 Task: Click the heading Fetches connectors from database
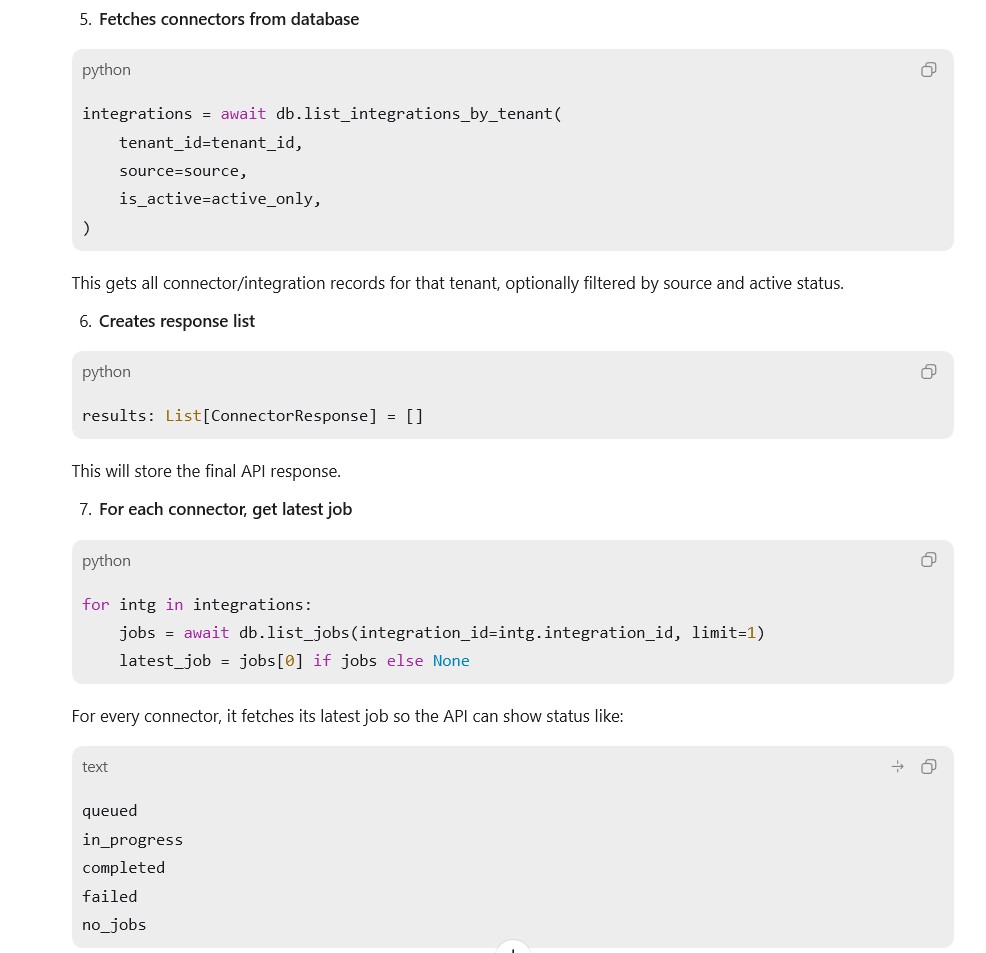(229, 19)
